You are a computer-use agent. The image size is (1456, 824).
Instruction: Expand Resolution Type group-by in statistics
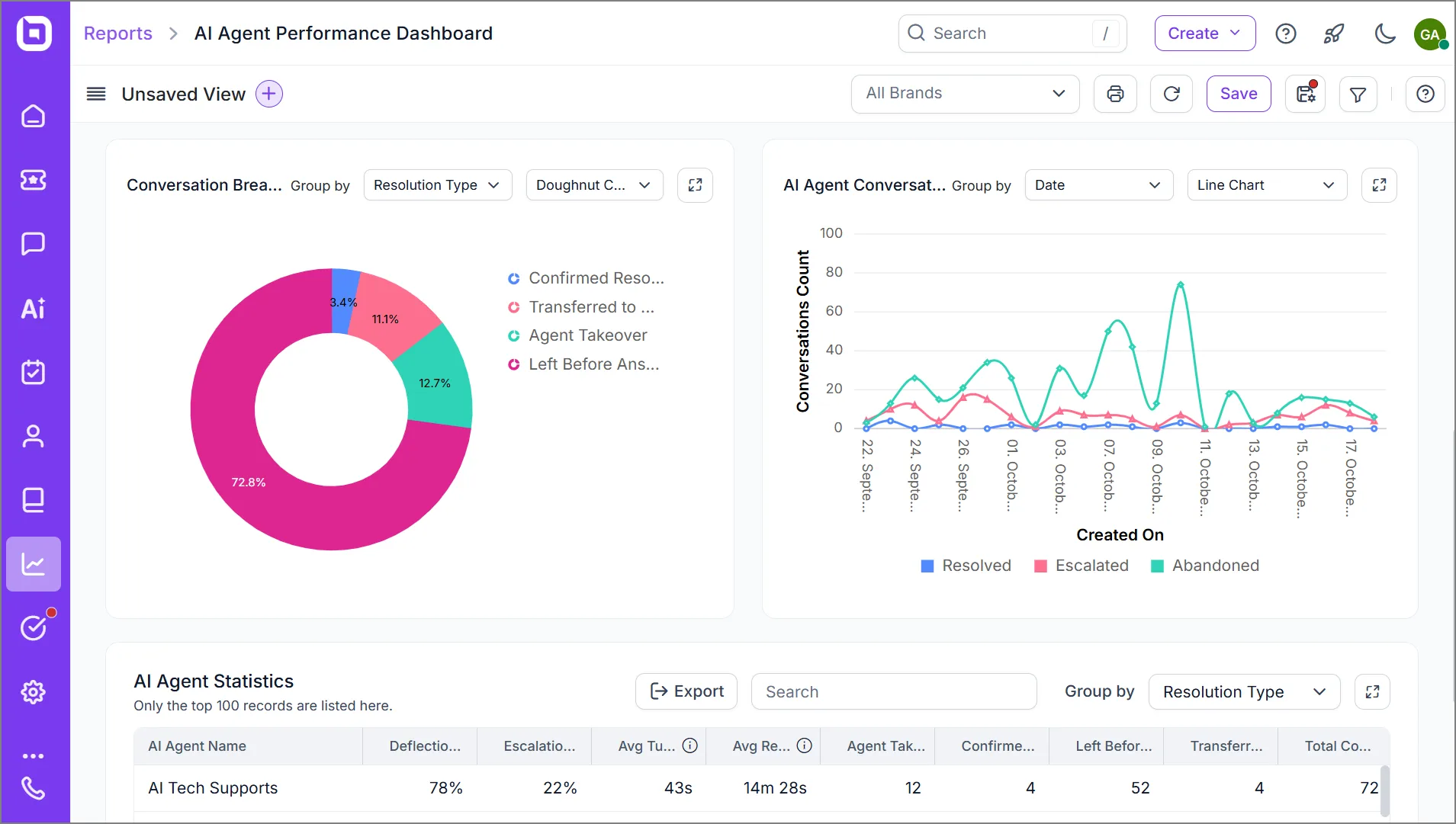pyautogui.click(x=1244, y=692)
